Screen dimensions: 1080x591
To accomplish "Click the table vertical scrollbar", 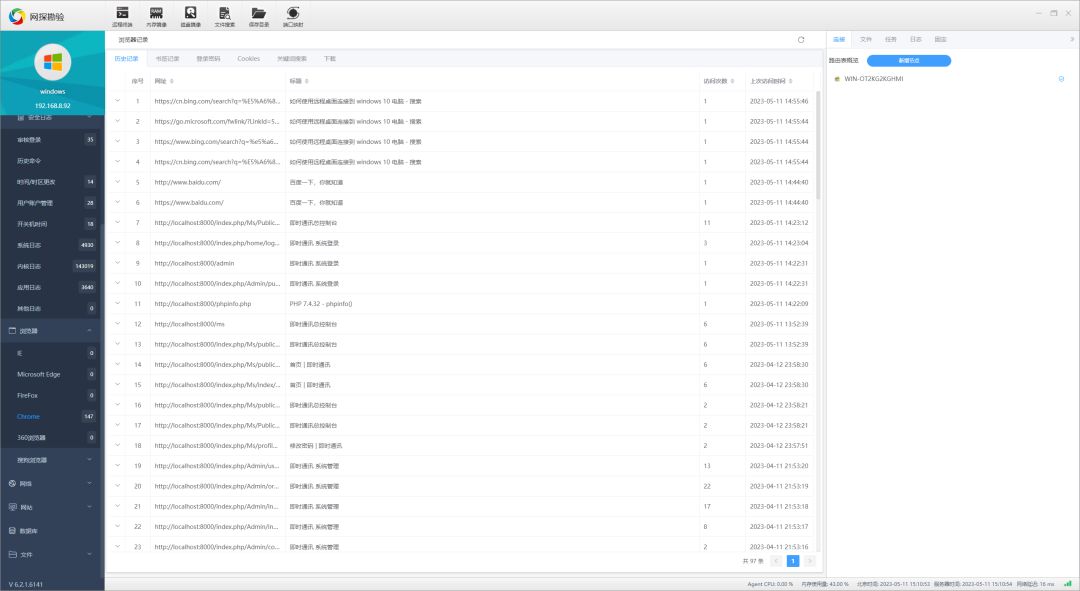I will [x=818, y=145].
